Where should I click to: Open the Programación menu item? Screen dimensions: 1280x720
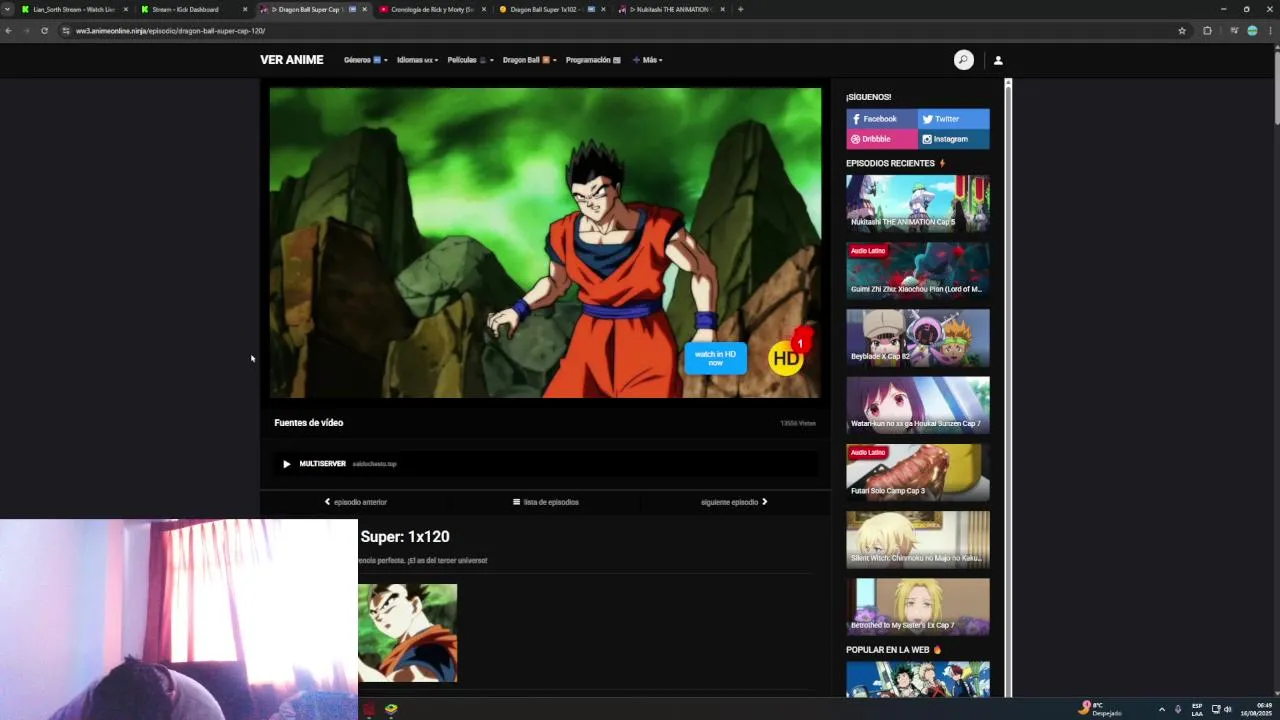tap(593, 60)
